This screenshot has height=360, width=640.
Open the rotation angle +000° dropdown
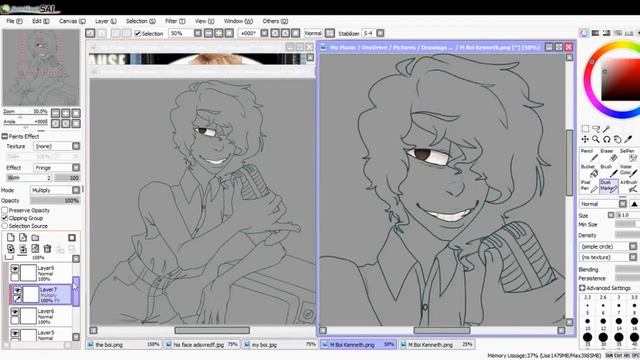(x=264, y=33)
